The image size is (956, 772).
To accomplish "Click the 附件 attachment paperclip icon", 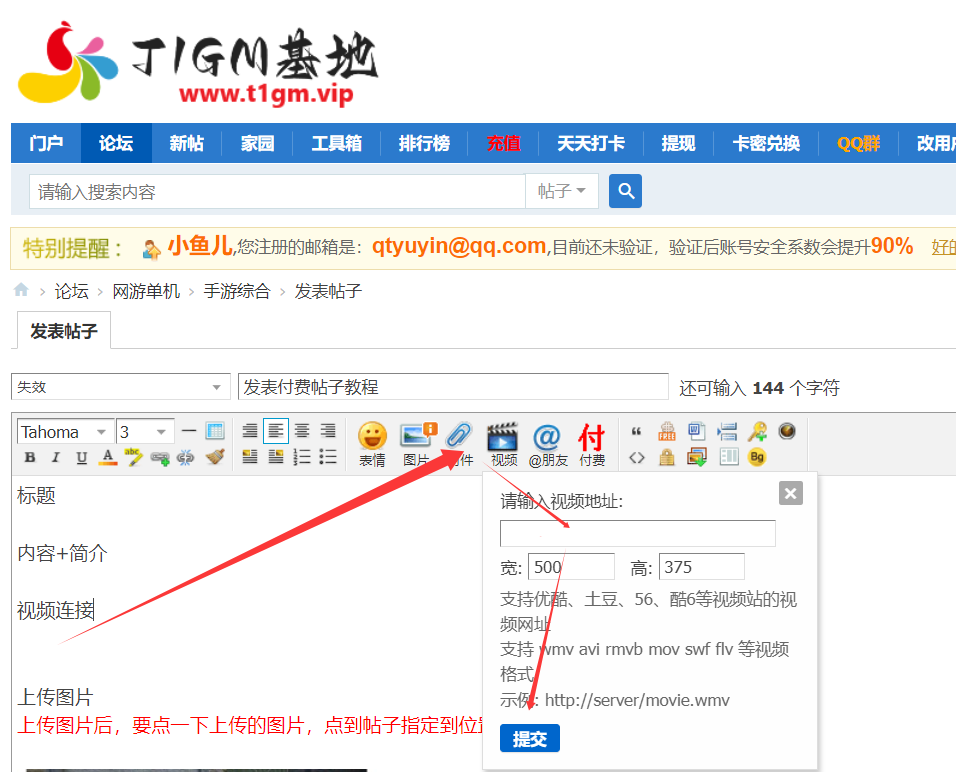I will click(x=457, y=435).
